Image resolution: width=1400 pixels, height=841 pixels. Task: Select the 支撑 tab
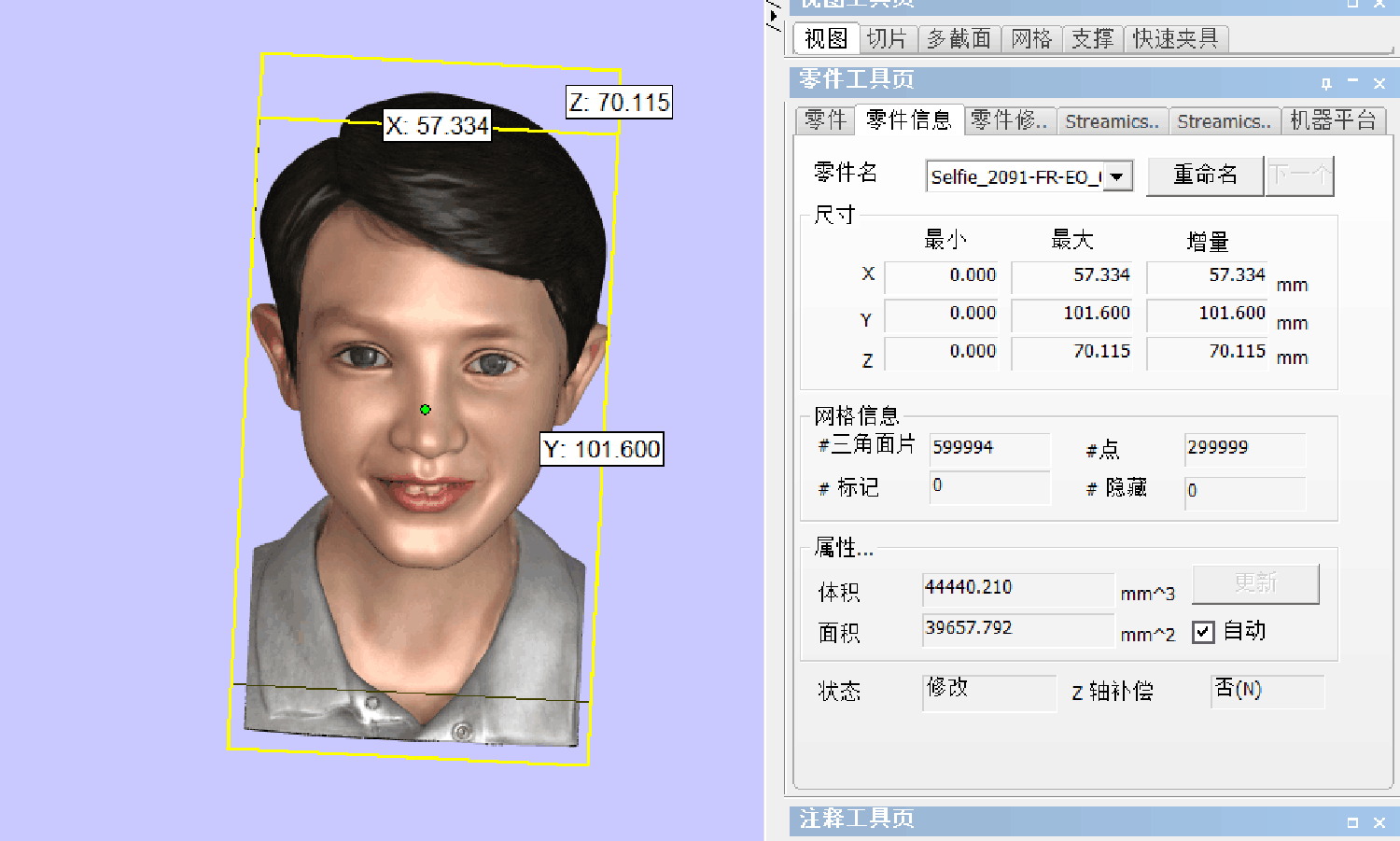coord(1092,38)
